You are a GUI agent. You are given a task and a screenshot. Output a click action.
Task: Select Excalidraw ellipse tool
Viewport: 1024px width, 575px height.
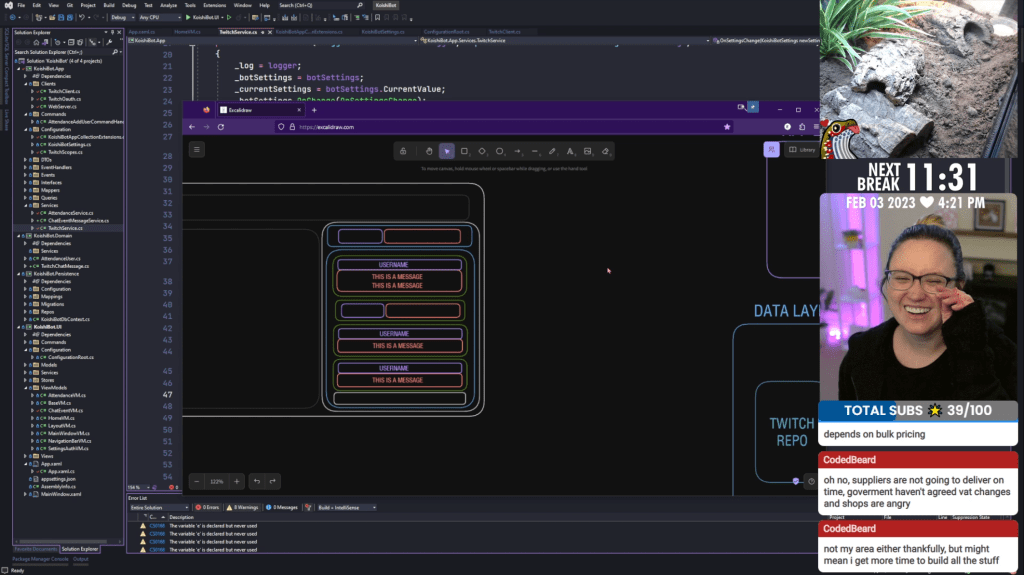click(500, 151)
